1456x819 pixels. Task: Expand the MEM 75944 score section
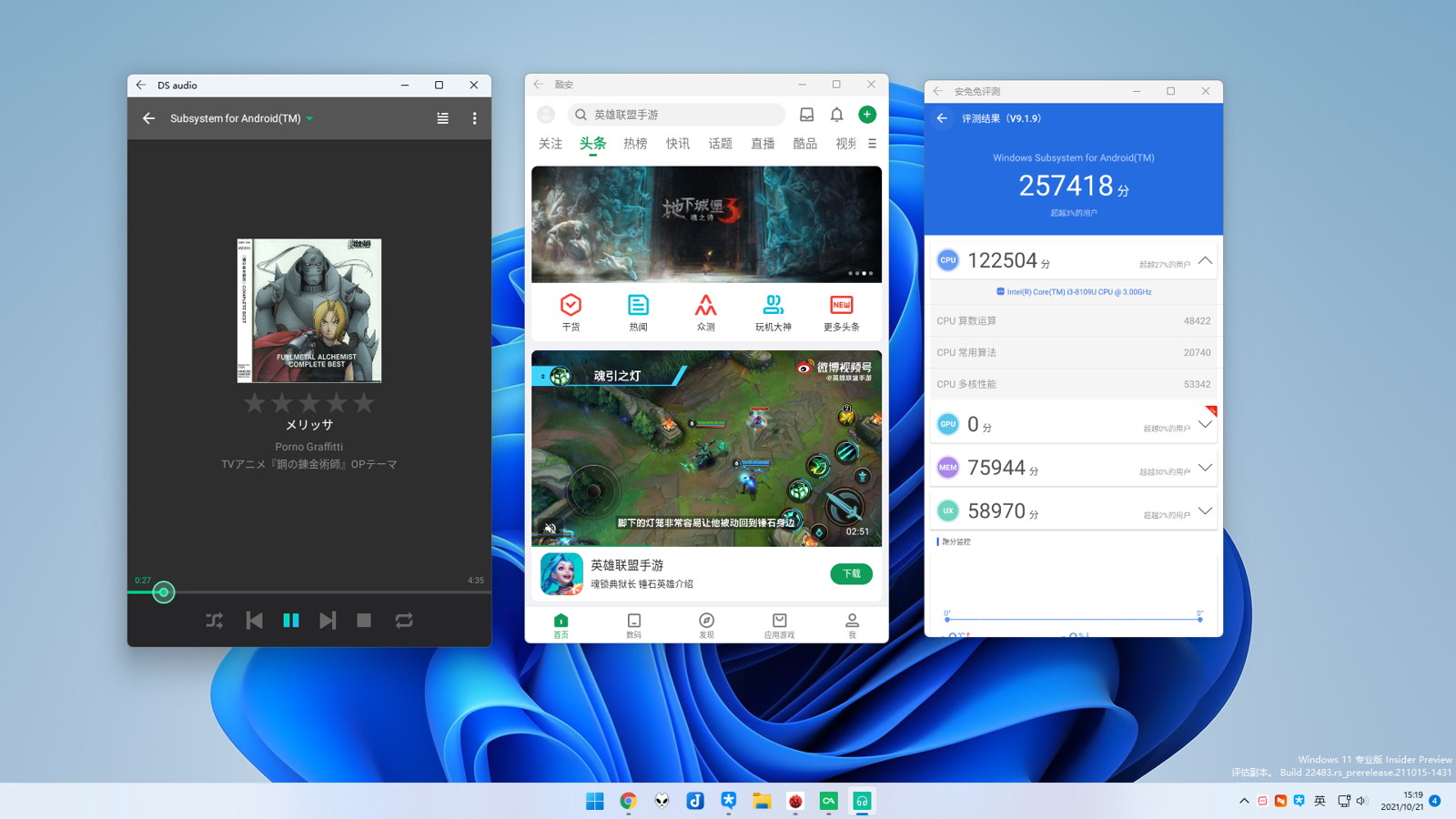1205,468
